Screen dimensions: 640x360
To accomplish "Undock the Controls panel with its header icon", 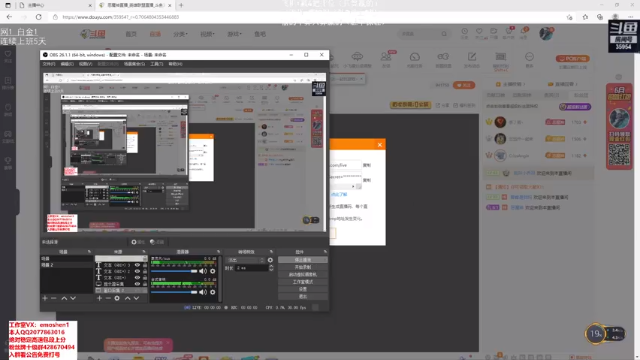I will (x=325, y=252).
